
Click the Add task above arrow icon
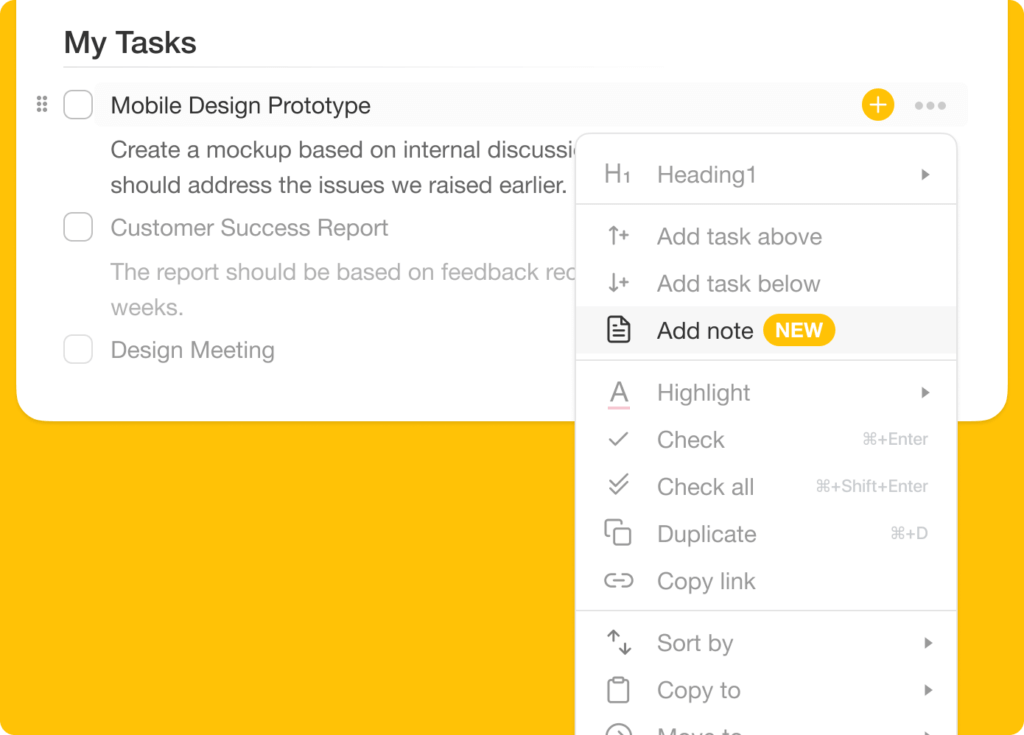coord(619,237)
